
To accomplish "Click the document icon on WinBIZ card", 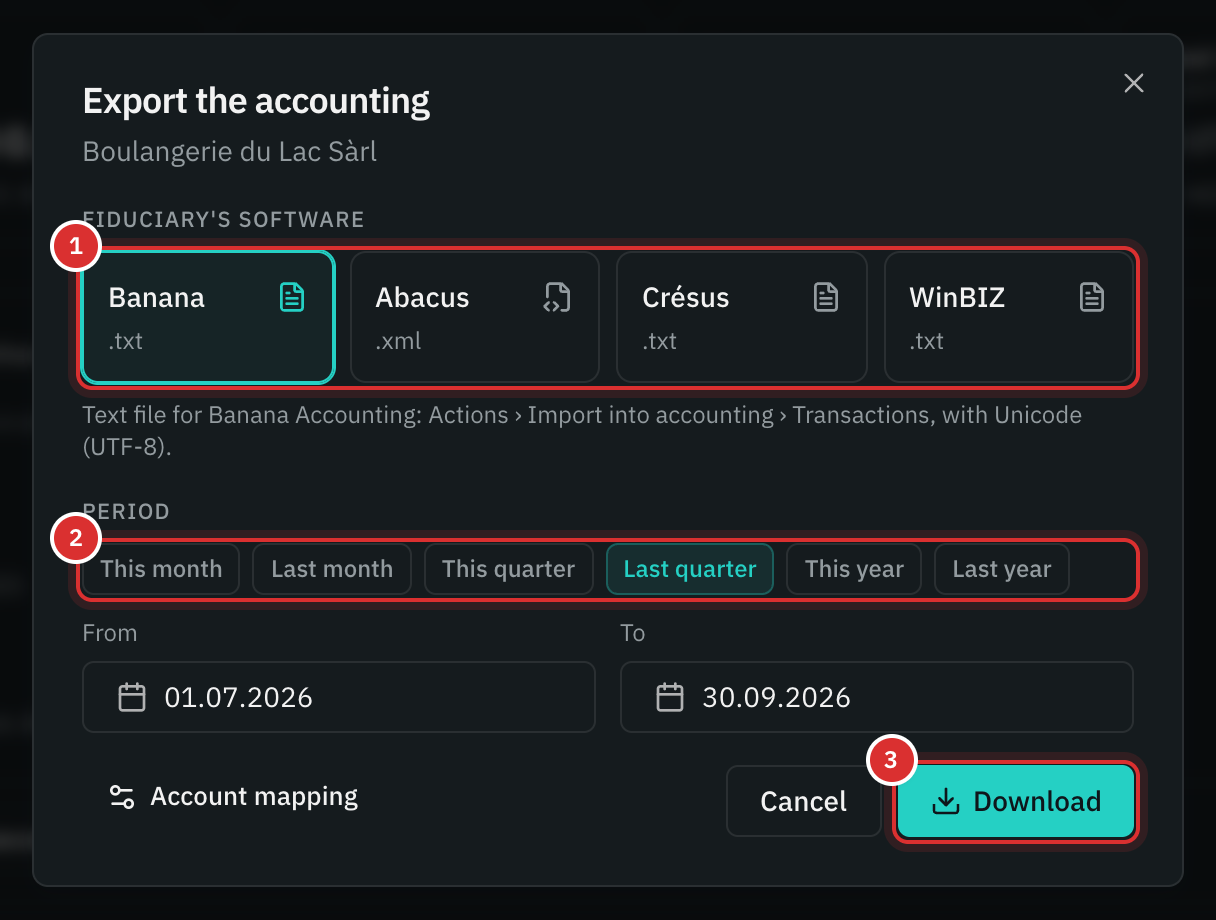I will (x=1092, y=297).
